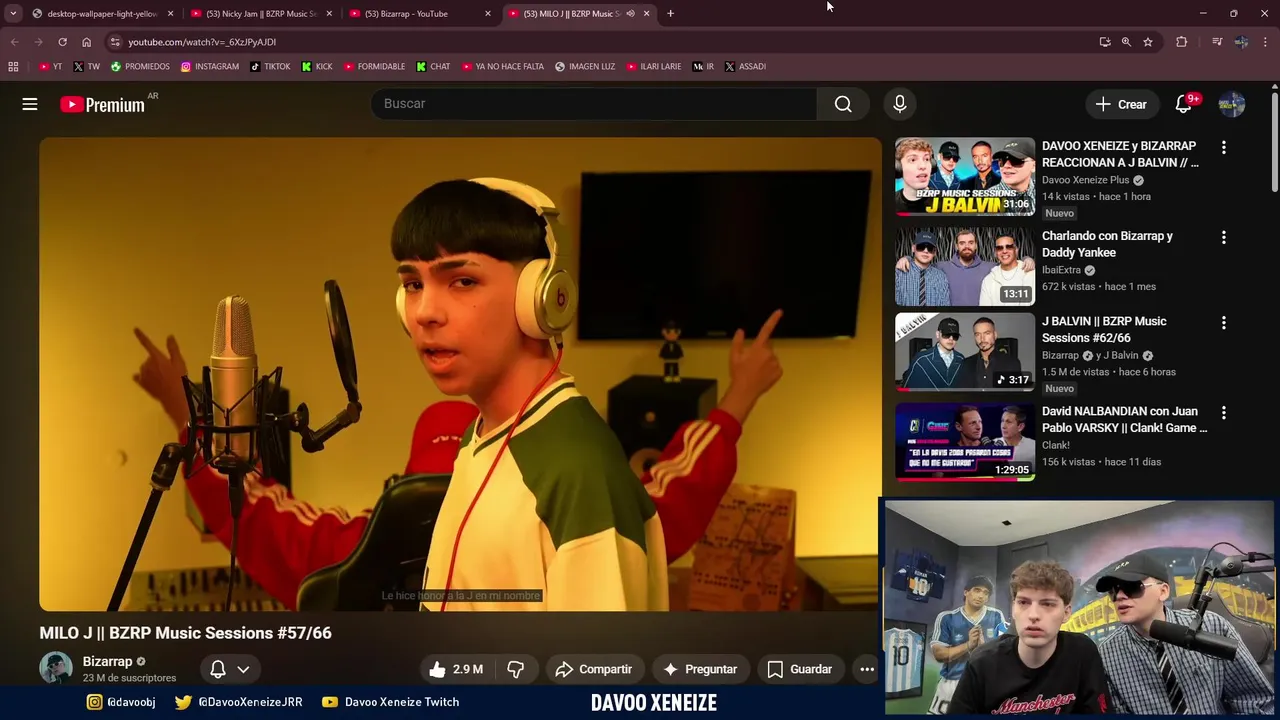The height and width of the screenshot is (720, 1280).
Task: Open Bizarrap channel name link
Action: tap(107, 662)
